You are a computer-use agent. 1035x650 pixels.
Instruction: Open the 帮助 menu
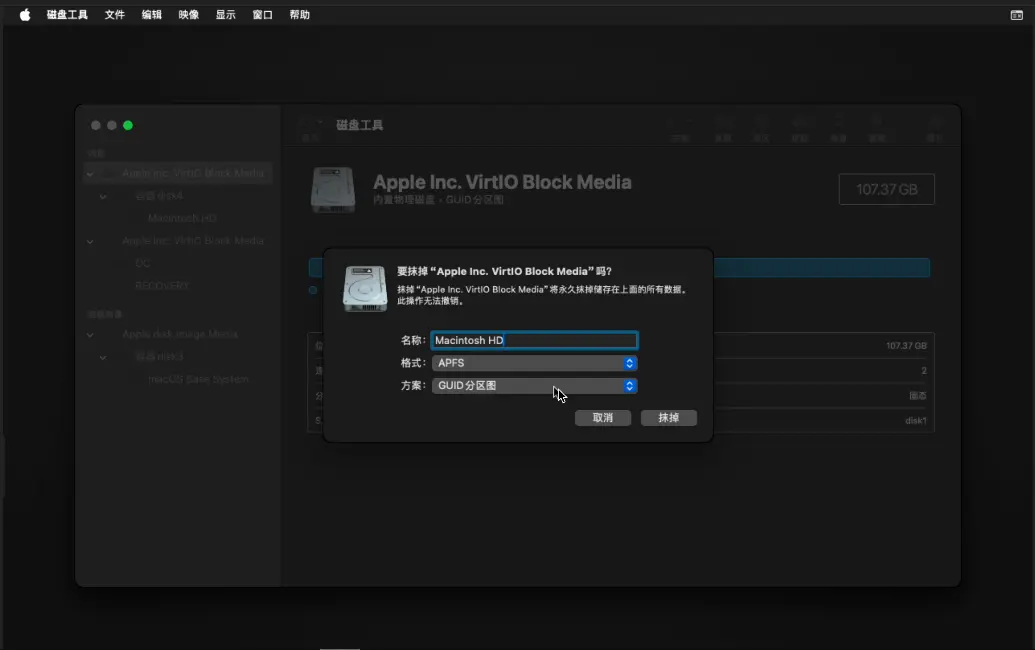(x=300, y=15)
